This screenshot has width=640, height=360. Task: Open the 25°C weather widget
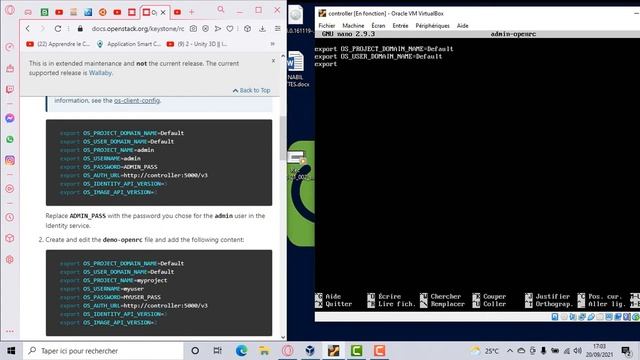tap(485, 351)
